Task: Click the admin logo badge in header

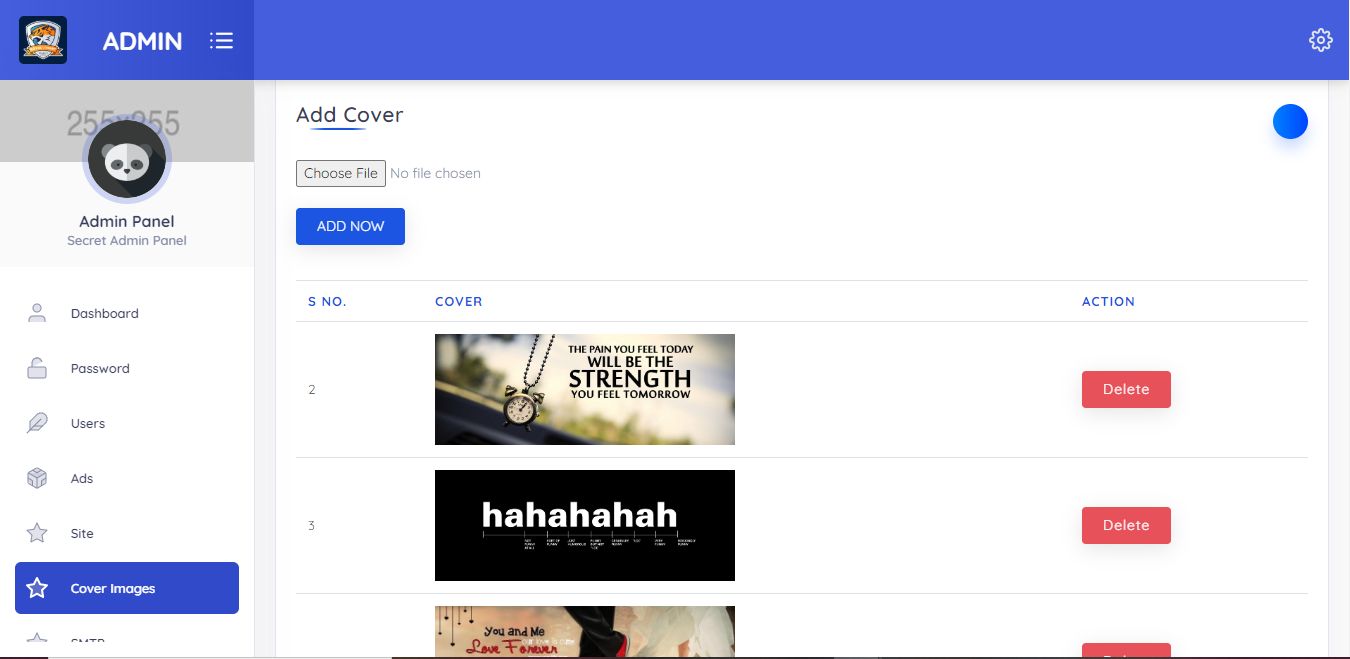Action: [x=43, y=40]
